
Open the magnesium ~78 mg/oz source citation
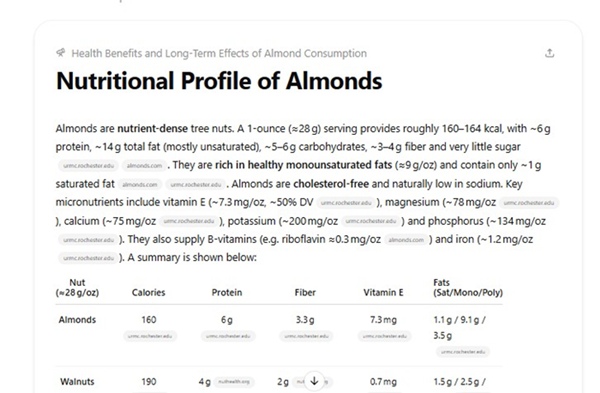coord(529,203)
